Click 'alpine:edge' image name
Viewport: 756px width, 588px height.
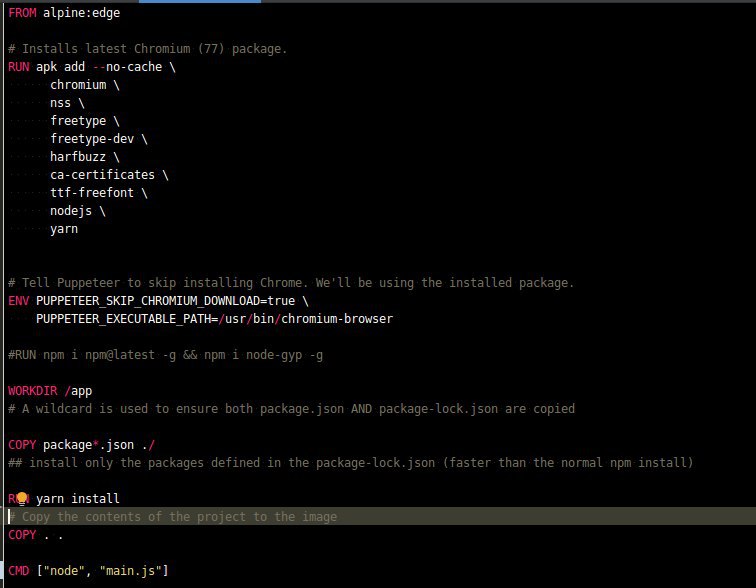click(x=81, y=13)
